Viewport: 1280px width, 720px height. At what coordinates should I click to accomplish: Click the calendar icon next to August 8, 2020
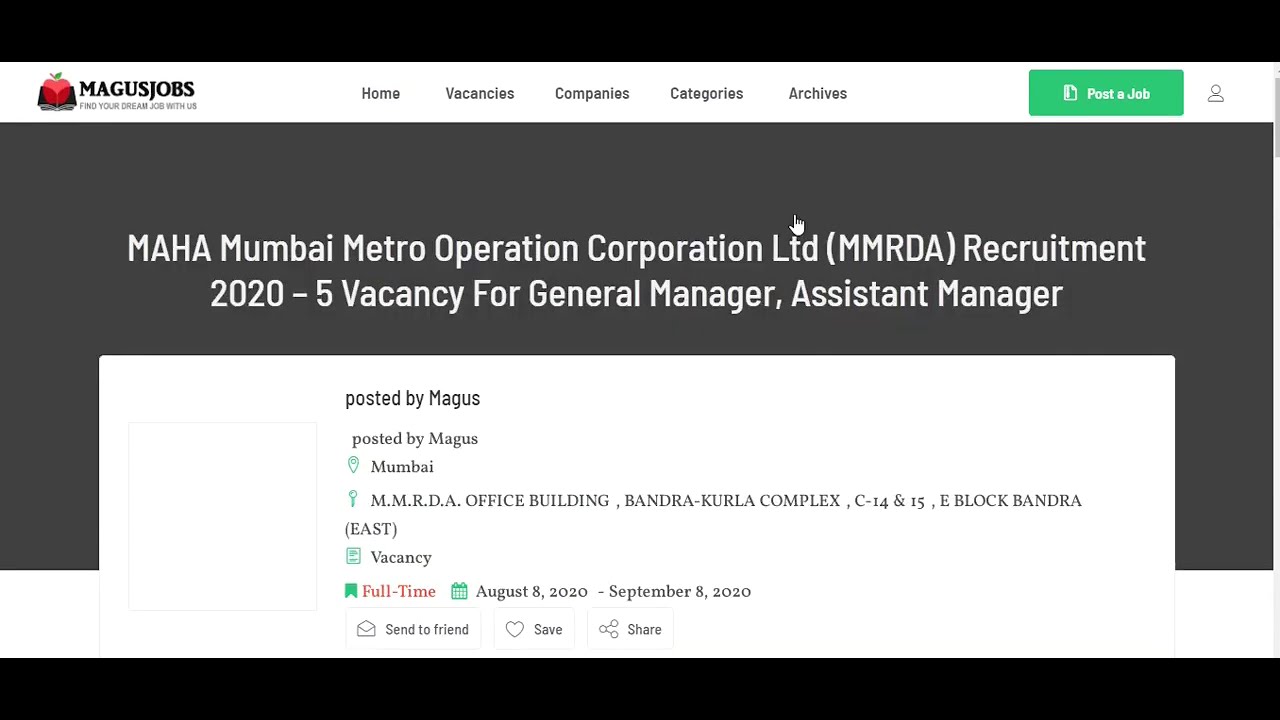459,591
